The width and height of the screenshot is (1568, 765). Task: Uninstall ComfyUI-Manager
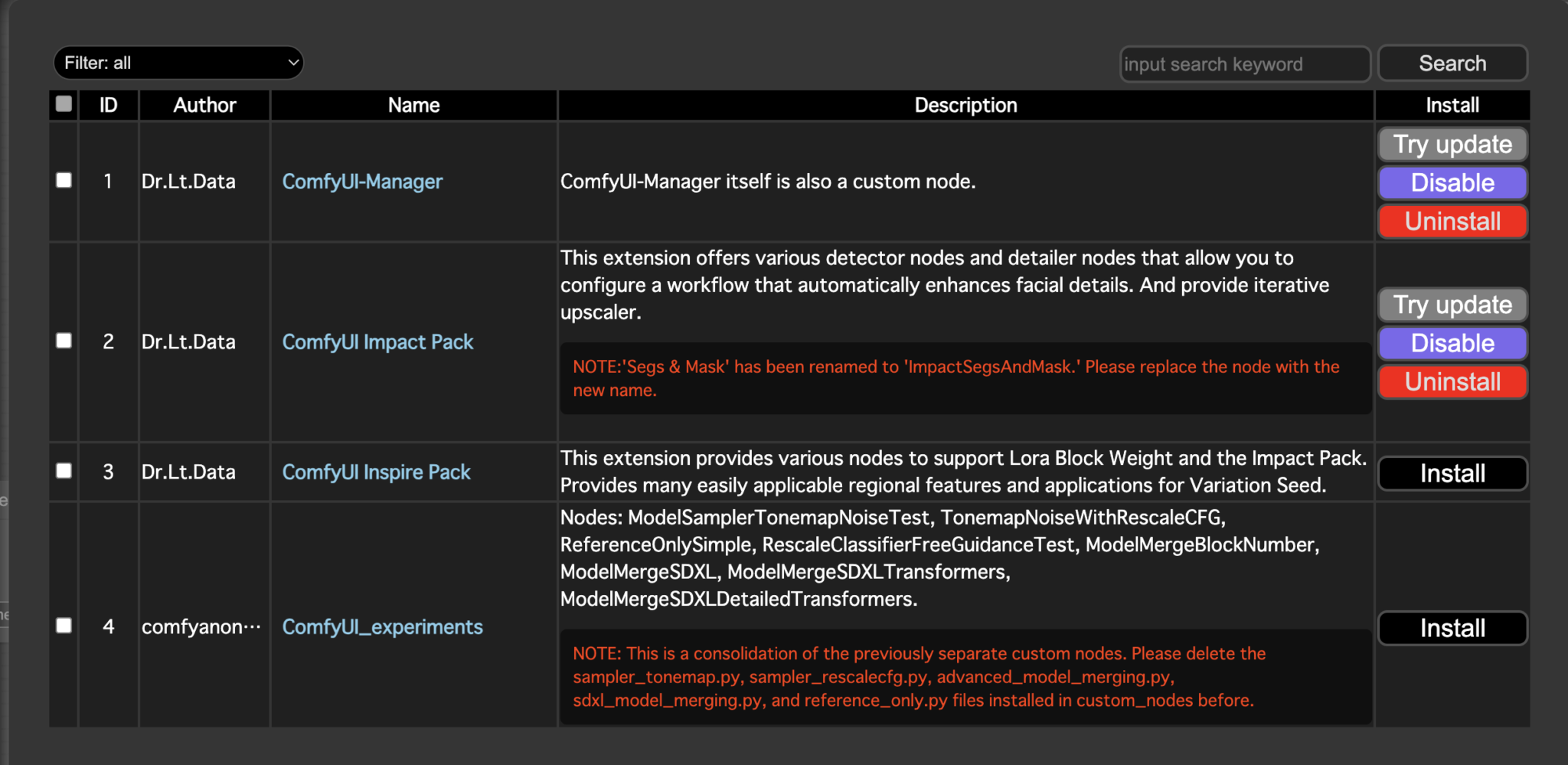click(x=1452, y=221)
